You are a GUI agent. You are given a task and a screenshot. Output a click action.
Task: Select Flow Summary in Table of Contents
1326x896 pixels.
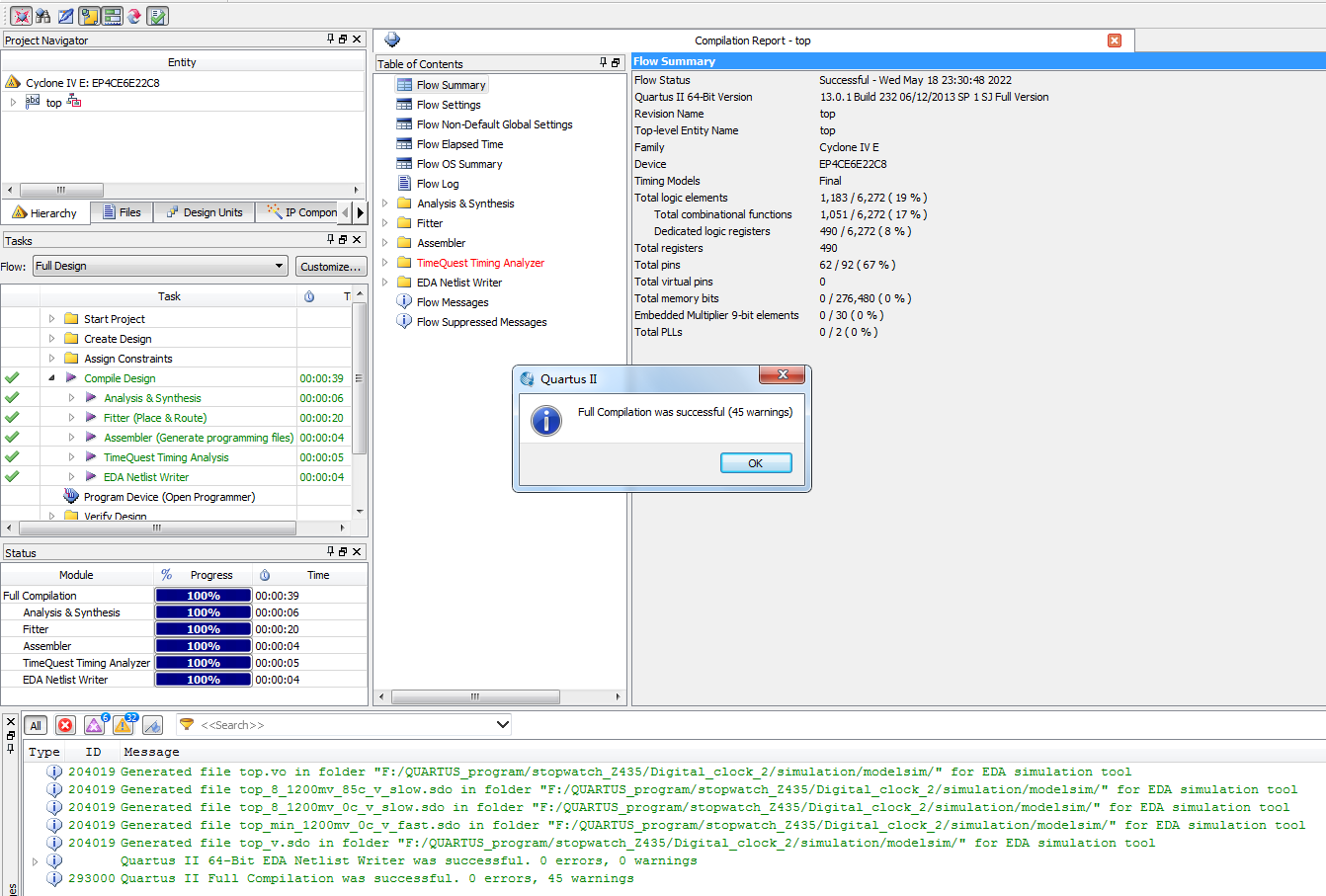[451, 85]
